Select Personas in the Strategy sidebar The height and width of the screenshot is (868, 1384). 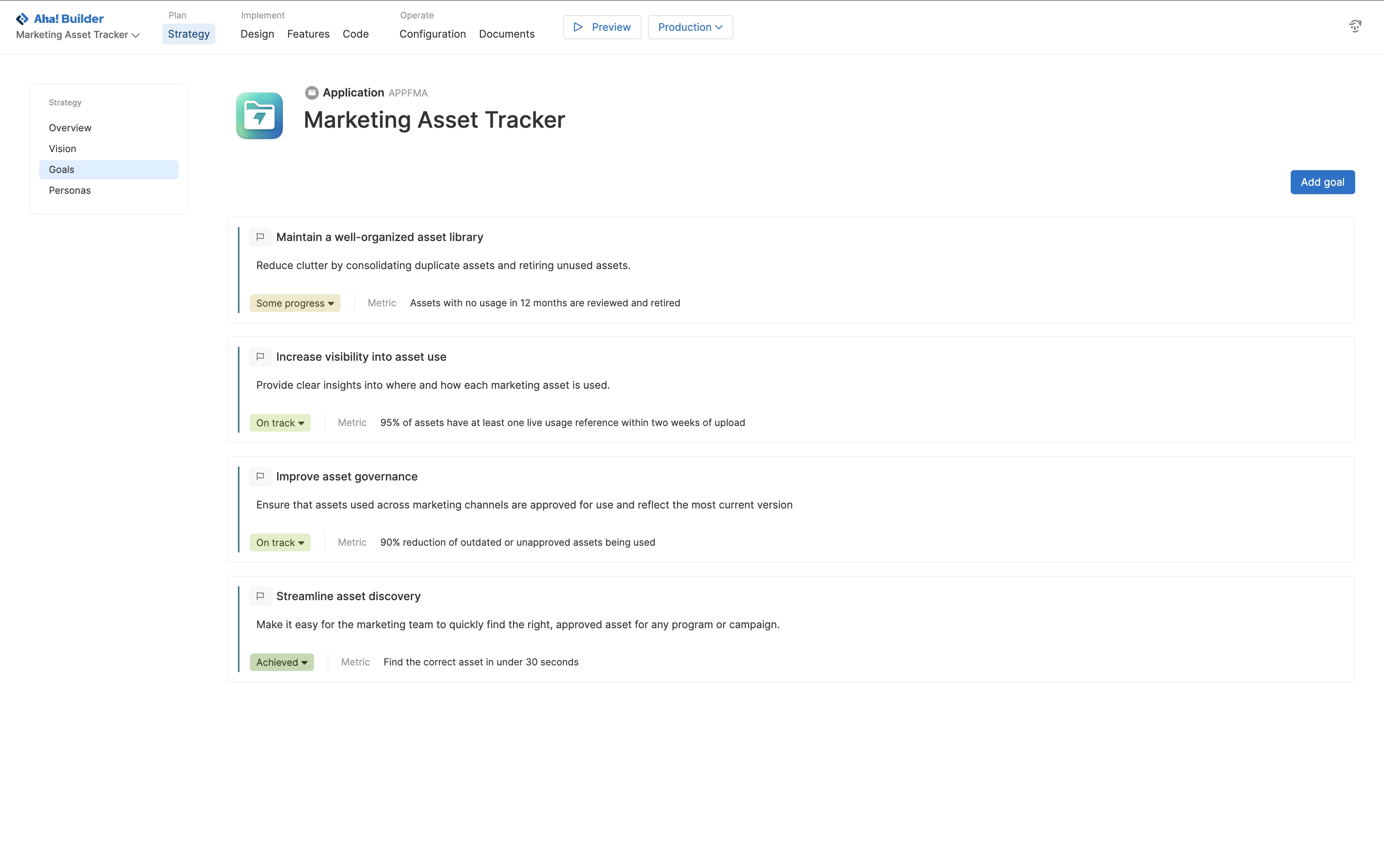click(x=69, y=191)
